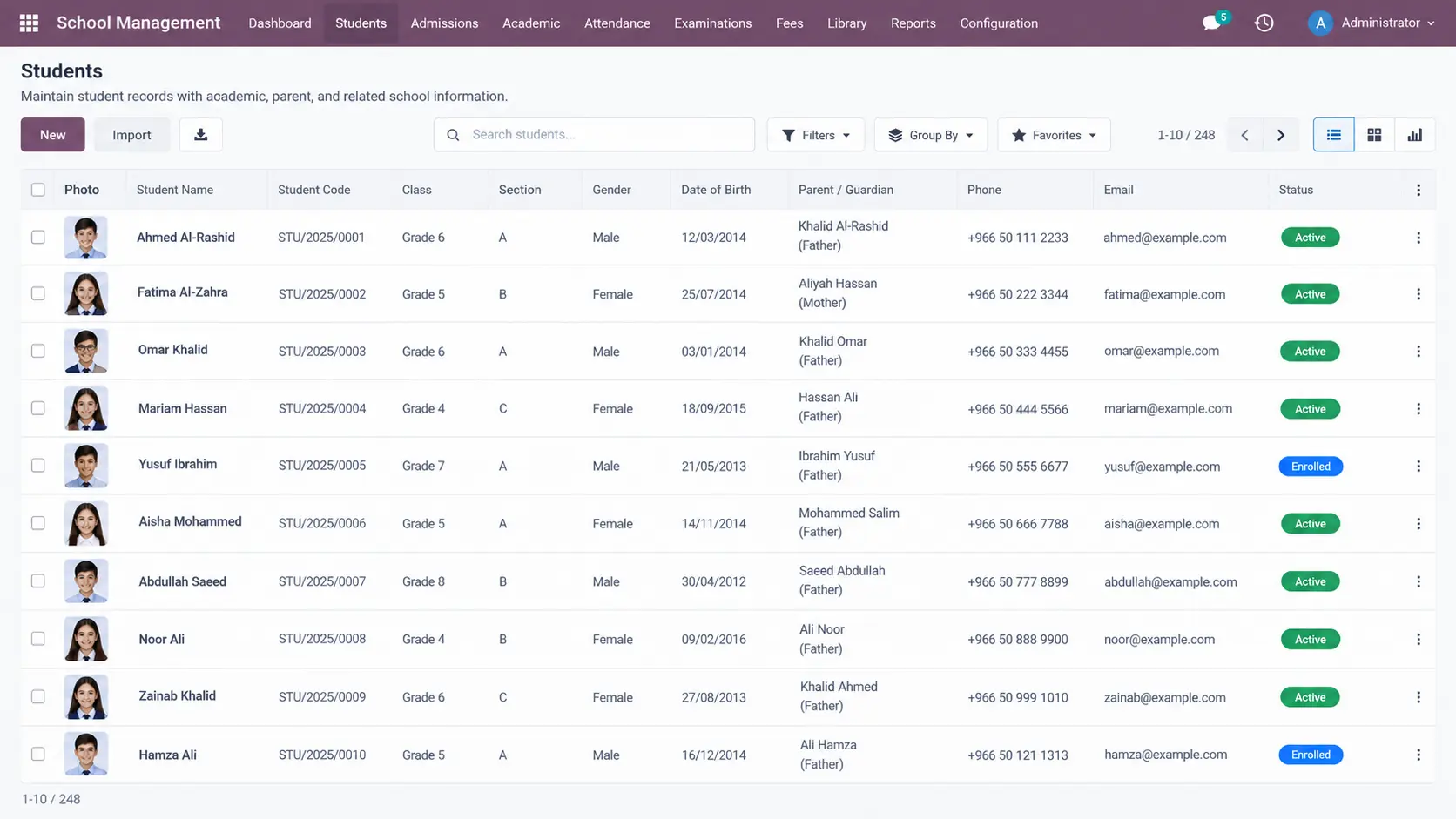This screenshot has height=819, width=1456.
Task: Toggle the select-all checkbox in header
Action: [x=38, y=190]
